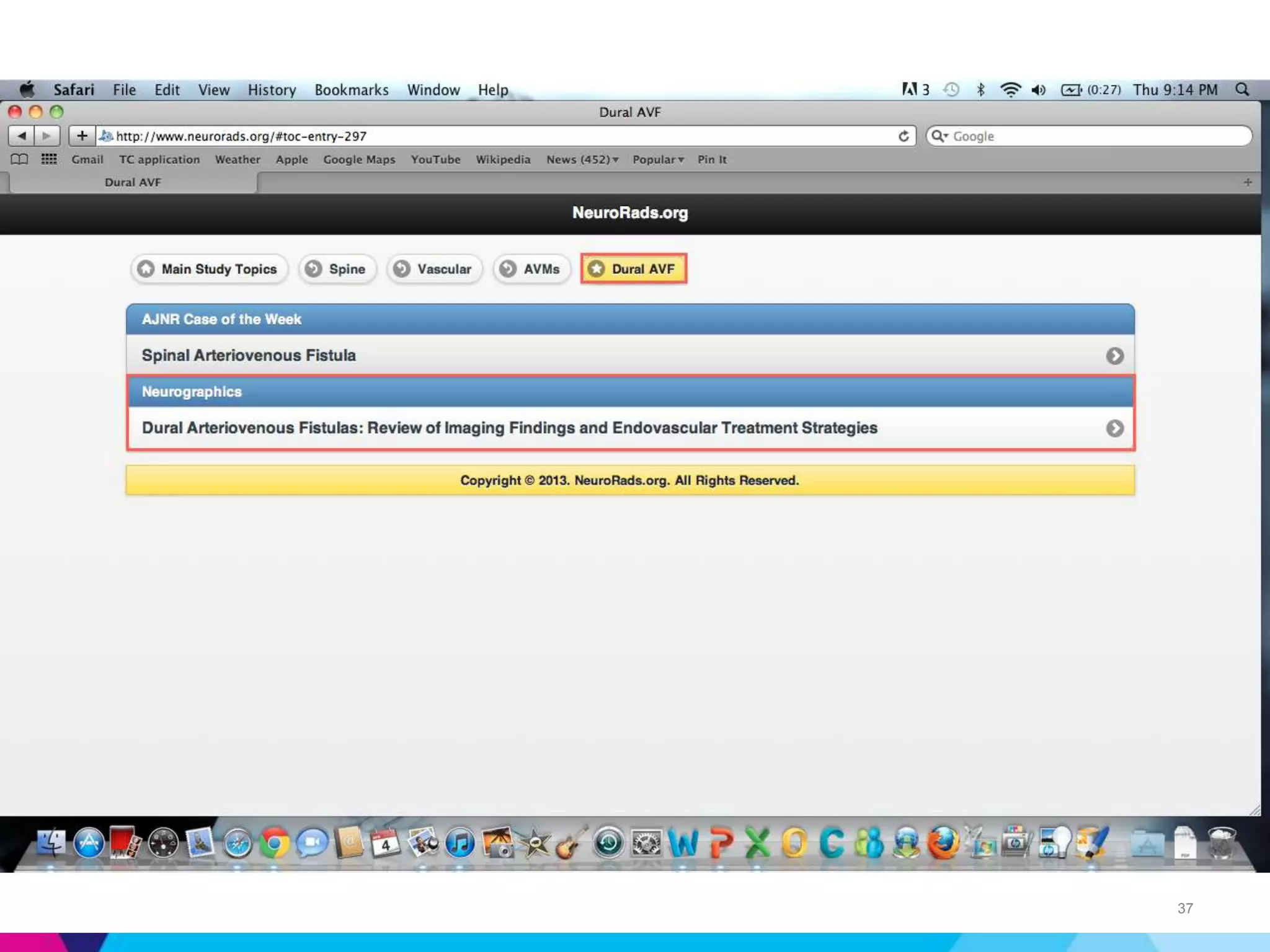The width and height of the screenshot is (1270, 952).
Task: Open the Reading List book icon
Action: point(19,159)
